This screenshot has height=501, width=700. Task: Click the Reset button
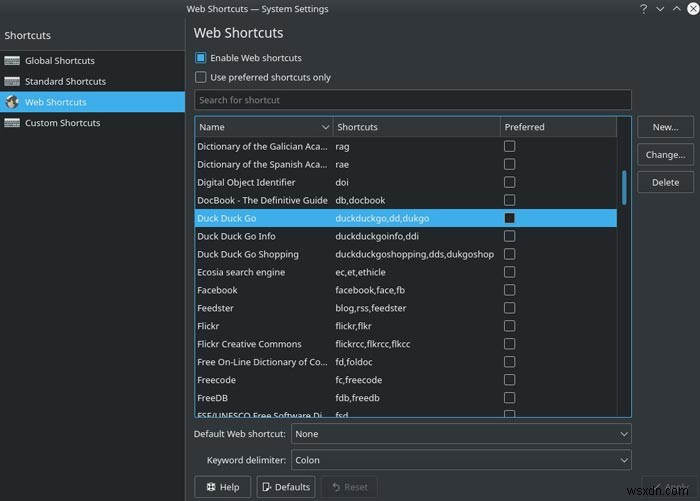[x=350, y=487]
